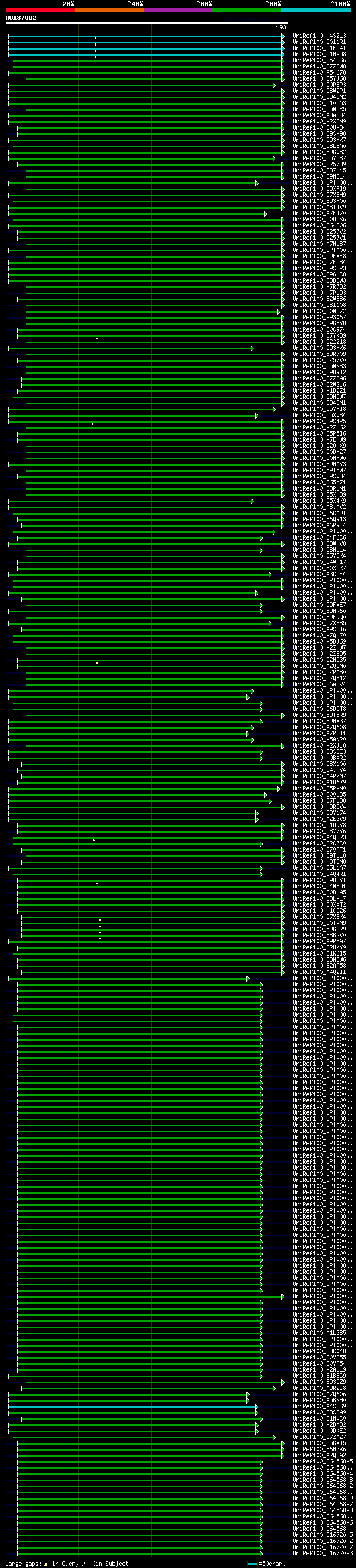
Task: Select the UniRef100_Q257V0 label
Action: click(319, 360)
